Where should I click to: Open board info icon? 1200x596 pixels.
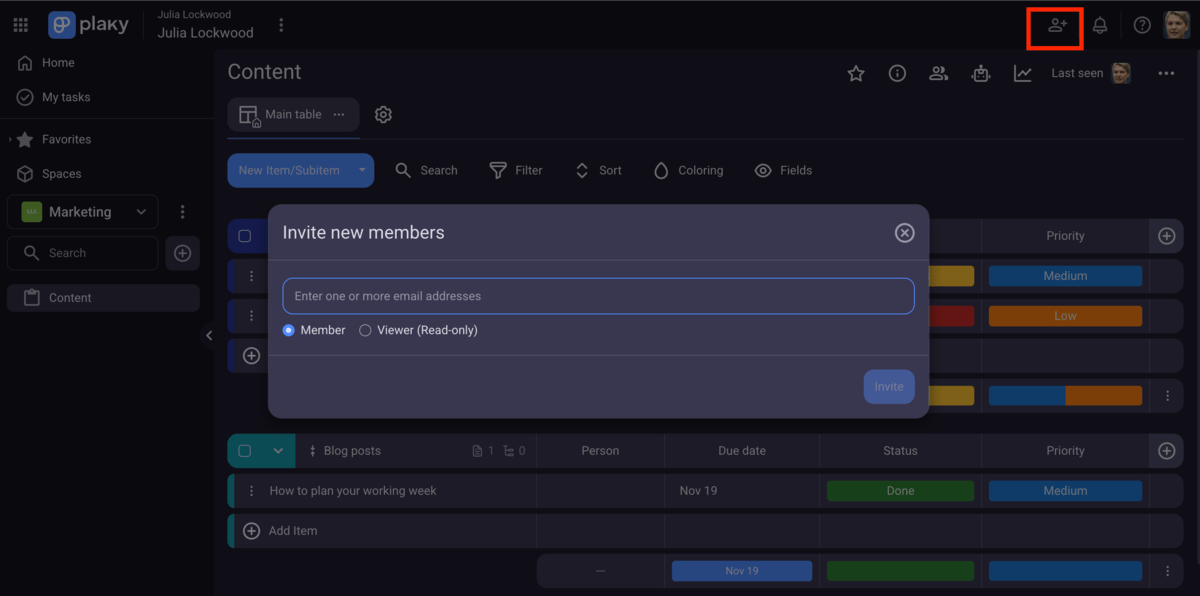click(897, 73)
